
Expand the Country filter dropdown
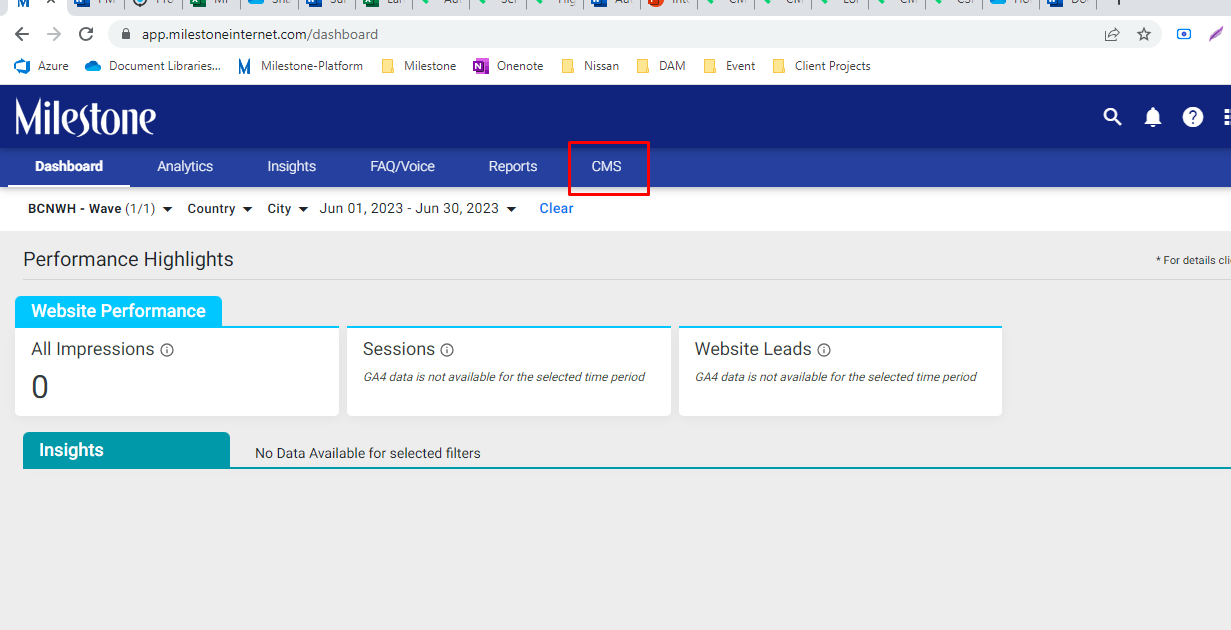[219, 209]
